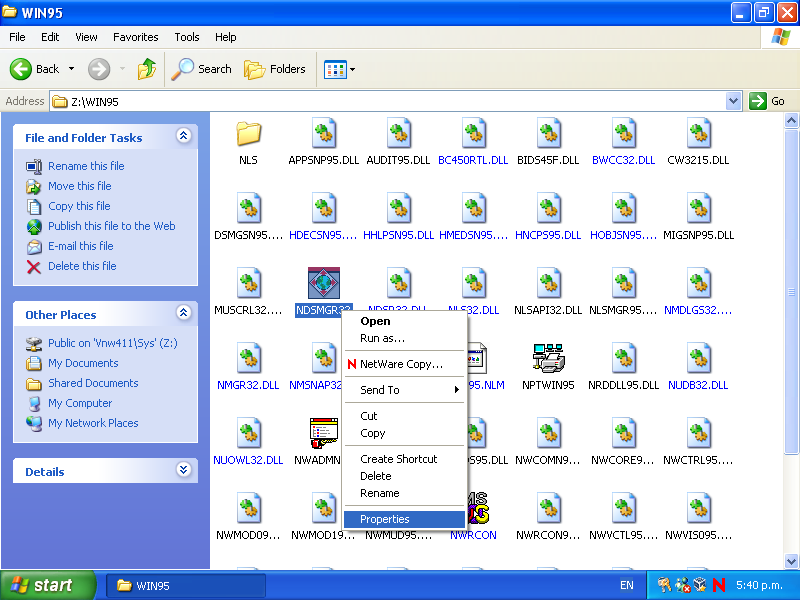
Task: Open the Back history dropdown arrow
Action: tap(71, 69)
